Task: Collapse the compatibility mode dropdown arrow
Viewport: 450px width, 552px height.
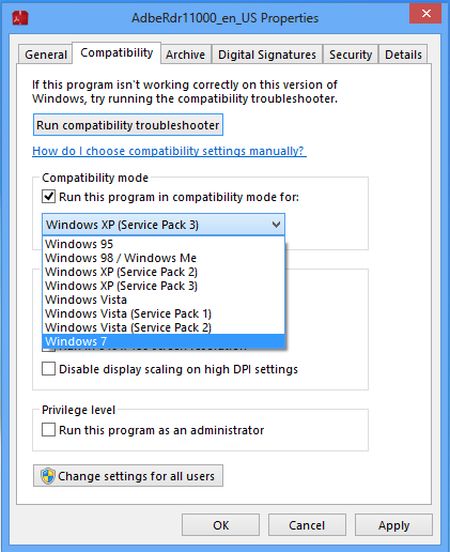Action: (276, 224)
